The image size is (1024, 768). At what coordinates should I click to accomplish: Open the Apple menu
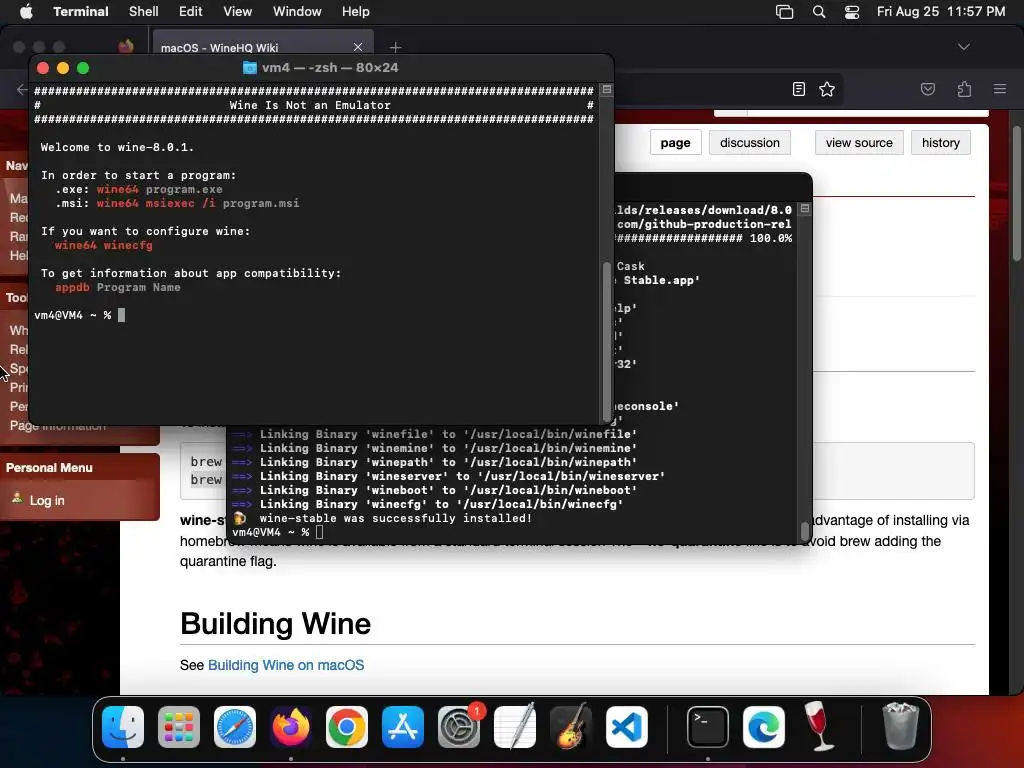[26, 11]
